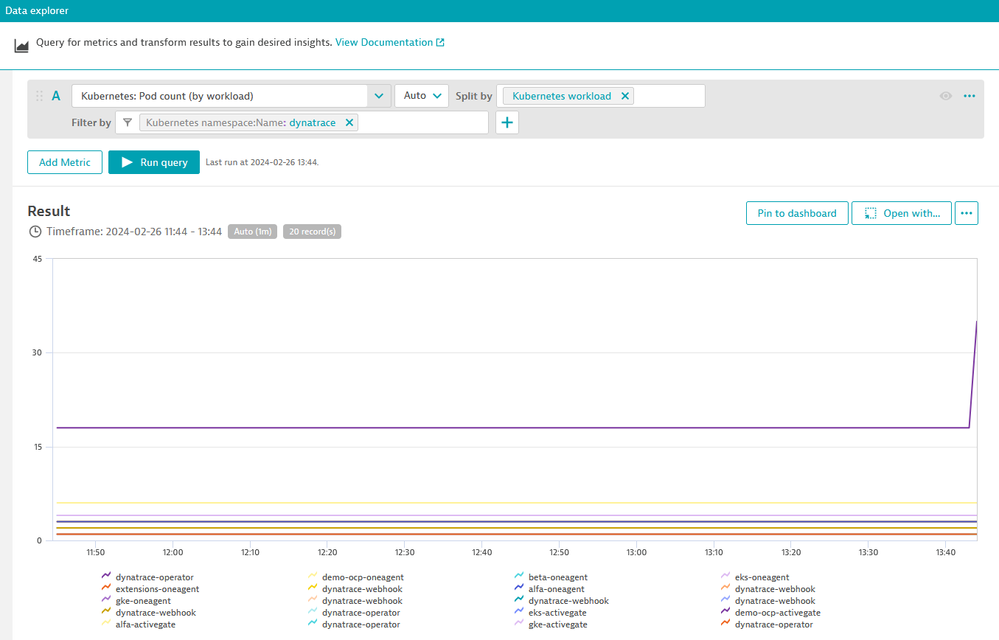Remove the dynatrace namespace filter tag
Screen dimensions: 999x640
tap(349, 122)
